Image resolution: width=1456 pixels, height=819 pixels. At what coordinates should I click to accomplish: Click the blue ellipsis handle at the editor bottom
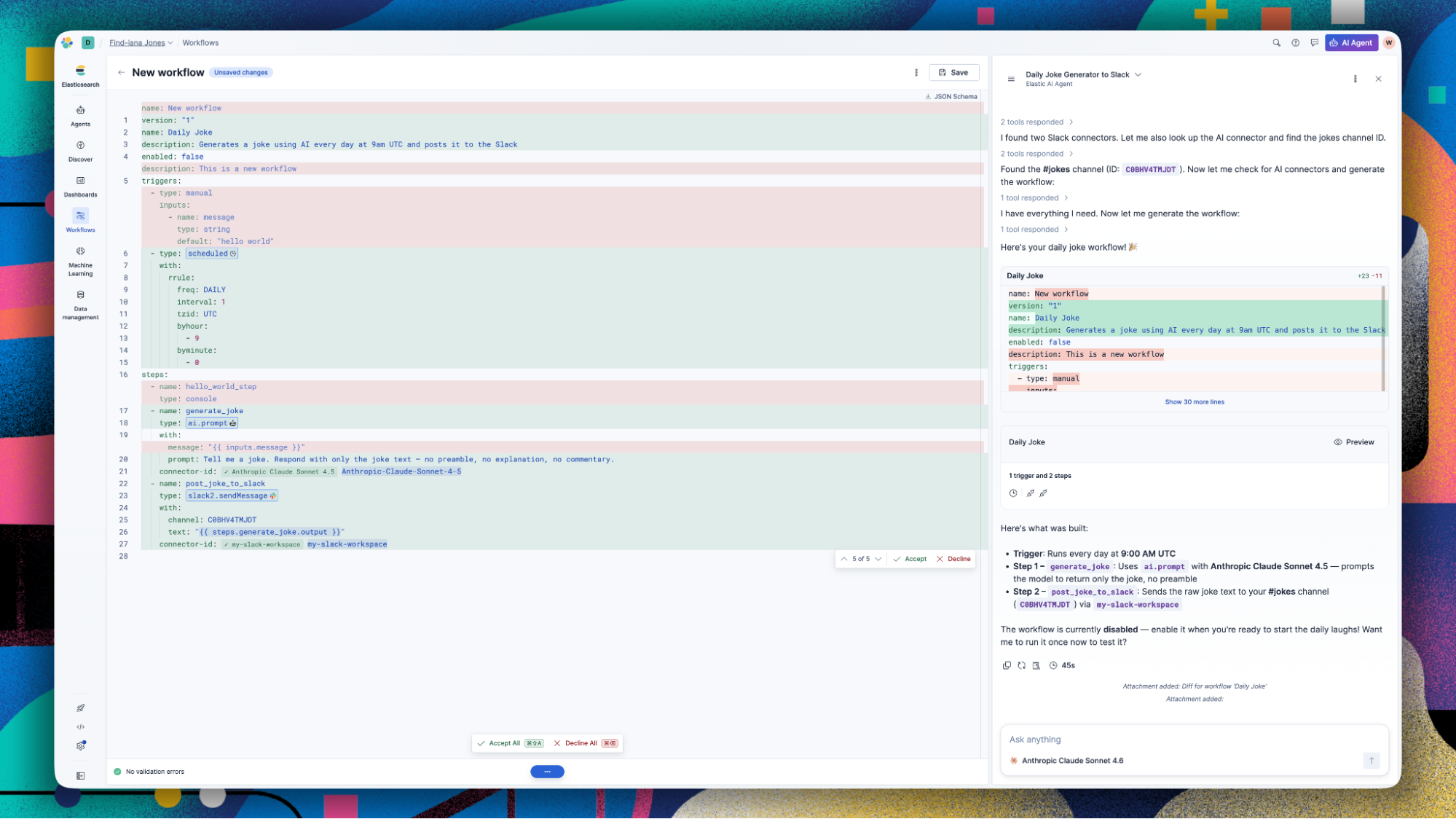(x=547, y=772)
